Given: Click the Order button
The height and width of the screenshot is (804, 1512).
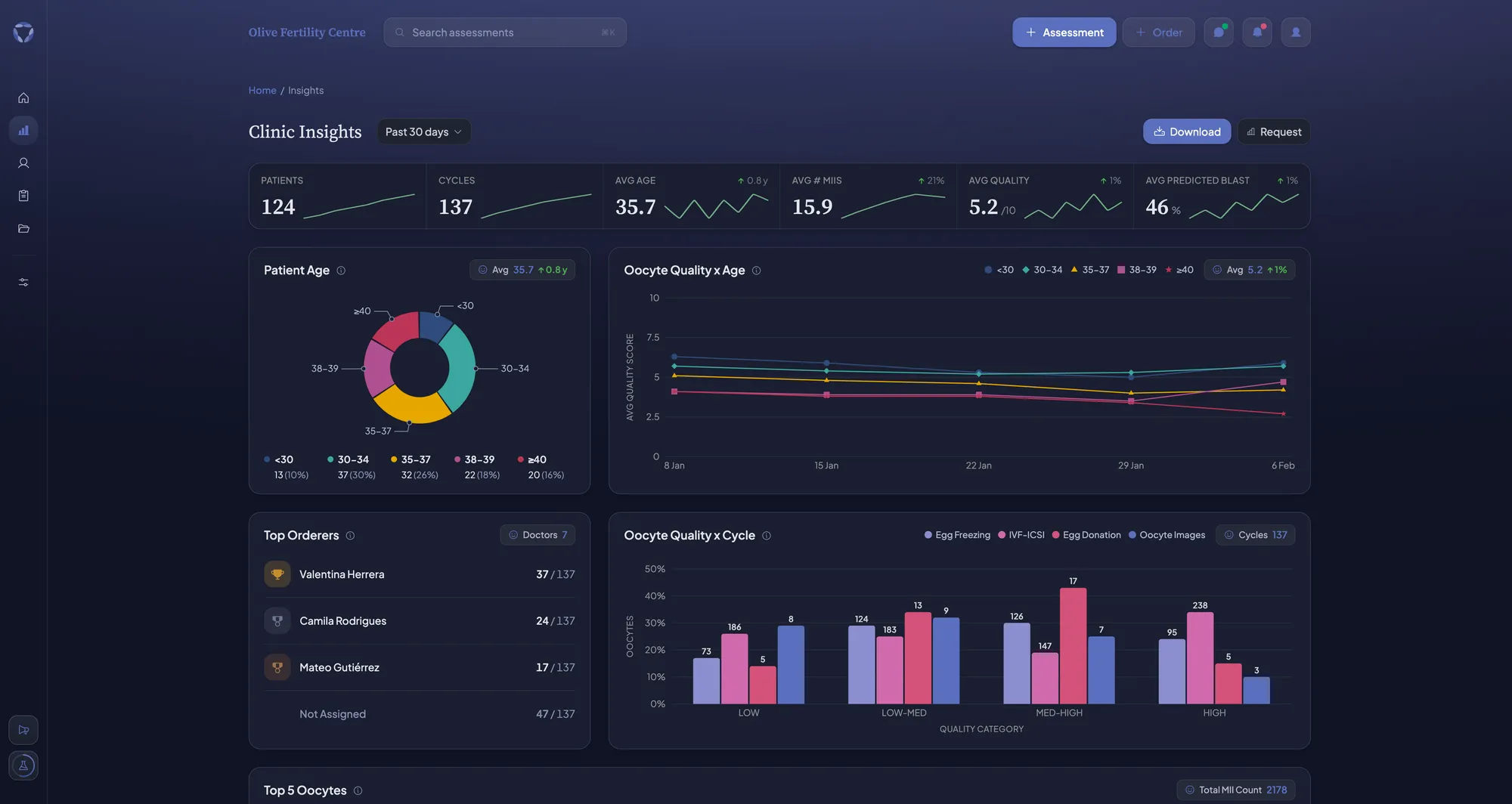Looking at the screenshot, I should click(x=1158, y=32).
